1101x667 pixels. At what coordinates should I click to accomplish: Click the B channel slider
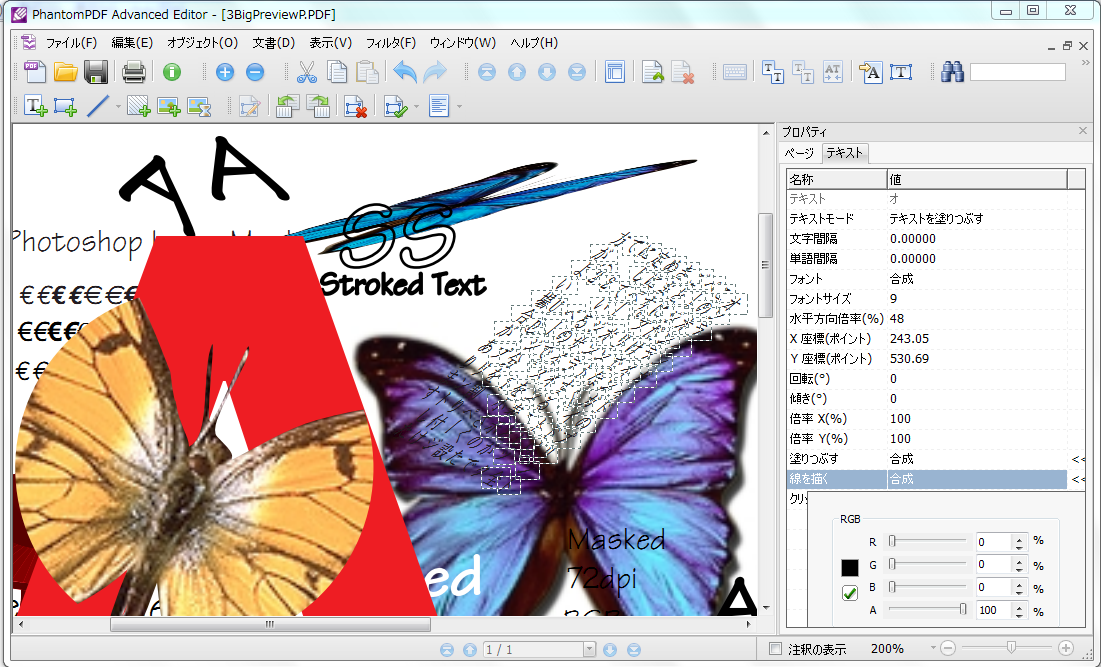928,587
